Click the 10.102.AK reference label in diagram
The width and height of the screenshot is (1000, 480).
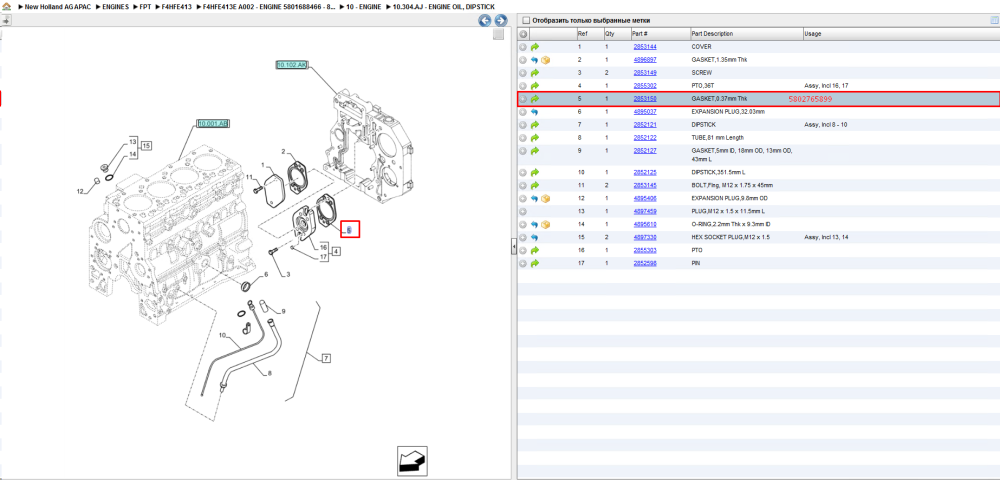pyautogui.click(x=292, y=64)
